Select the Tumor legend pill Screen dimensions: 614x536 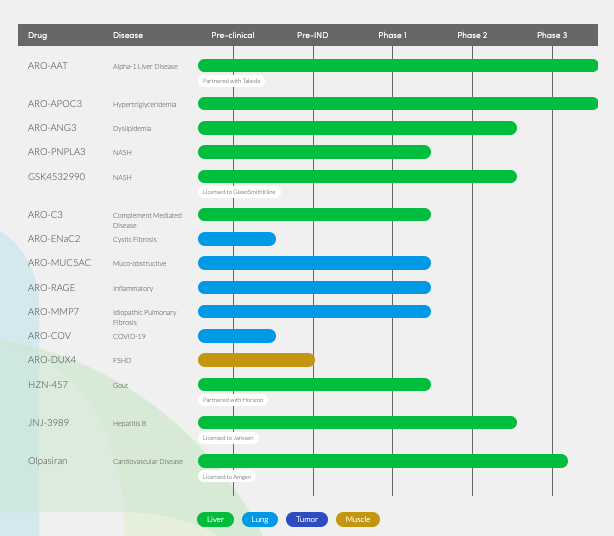click(307, 519)
